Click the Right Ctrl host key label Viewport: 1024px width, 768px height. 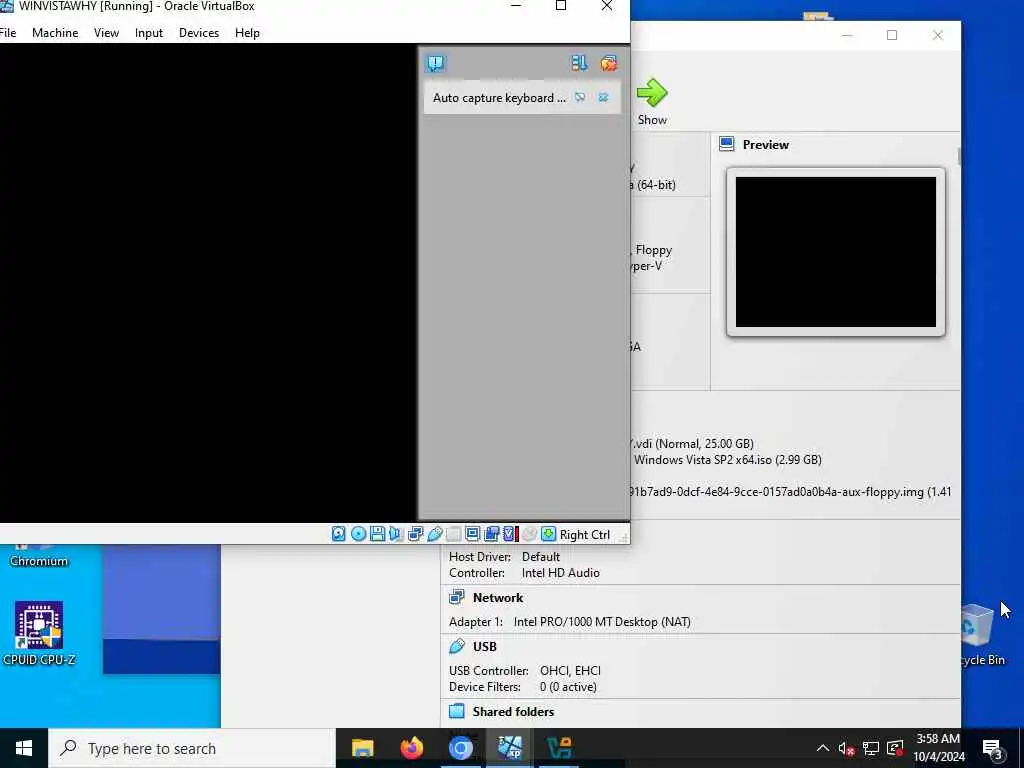584,535
